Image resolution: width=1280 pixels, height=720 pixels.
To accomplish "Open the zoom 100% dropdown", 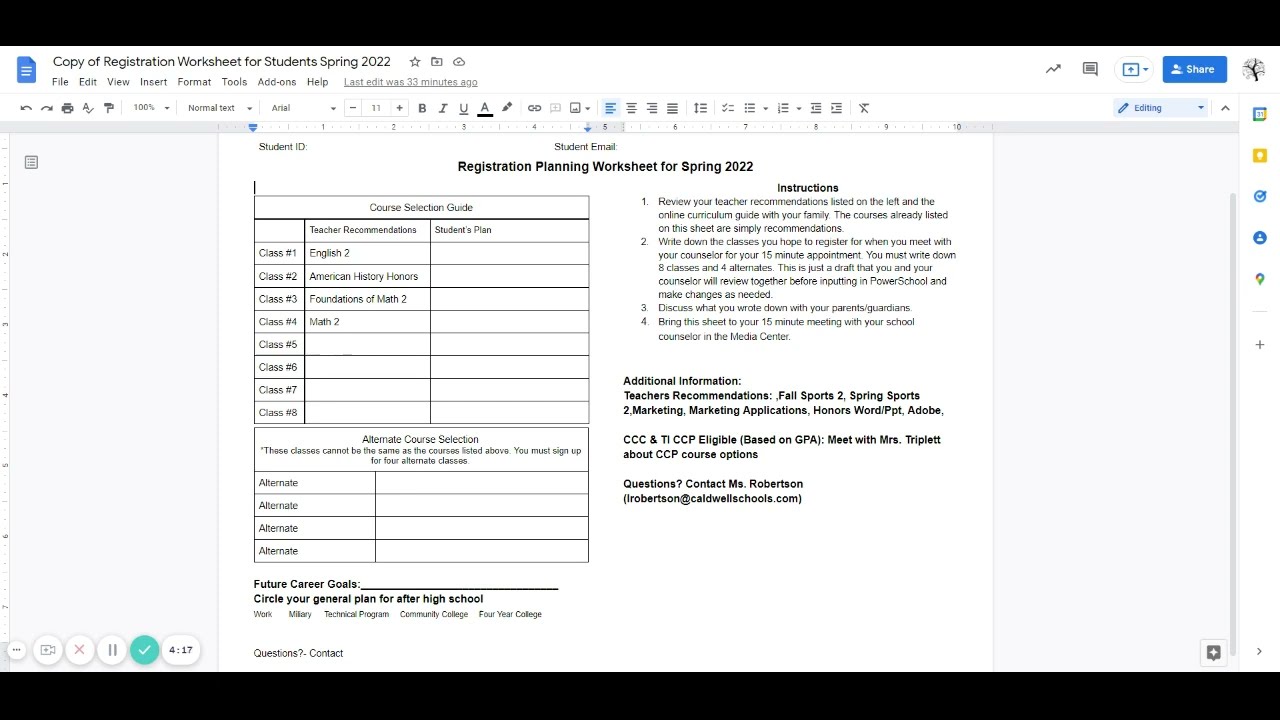I will point(152,108).
